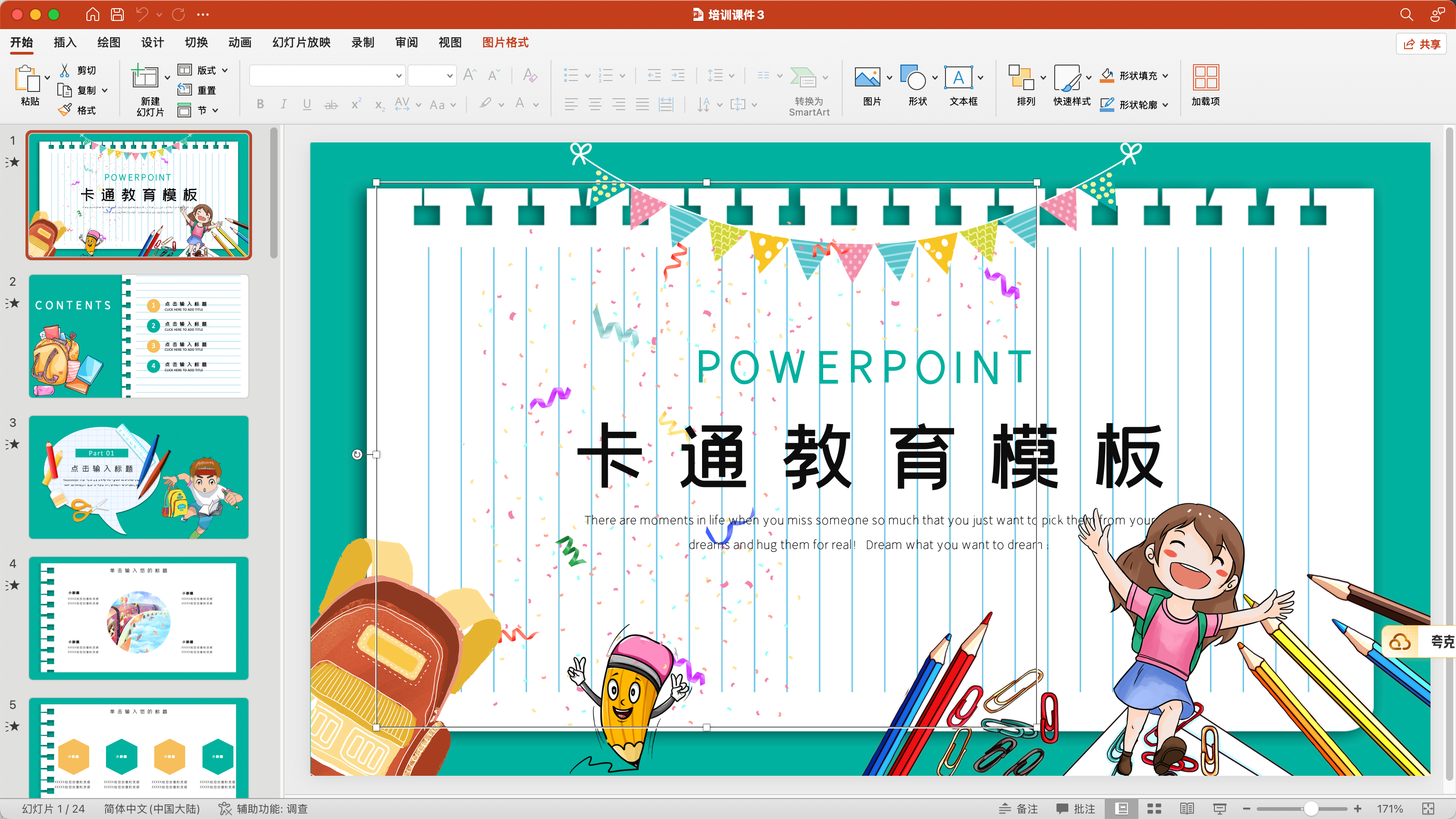The width and height of the screenshot is (1456, 819).
Task: Open the search magnifier icon
Action: [x=1406, y=15]
